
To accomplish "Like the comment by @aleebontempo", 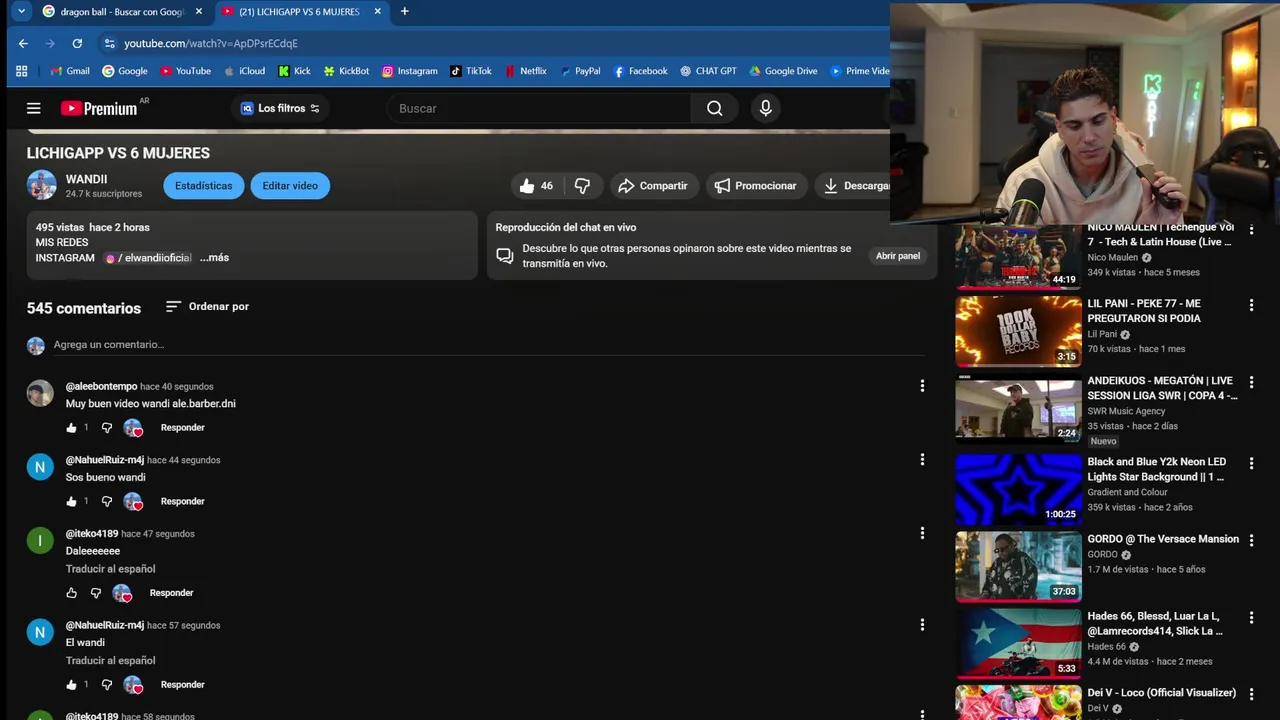I will tap(71, 428).
